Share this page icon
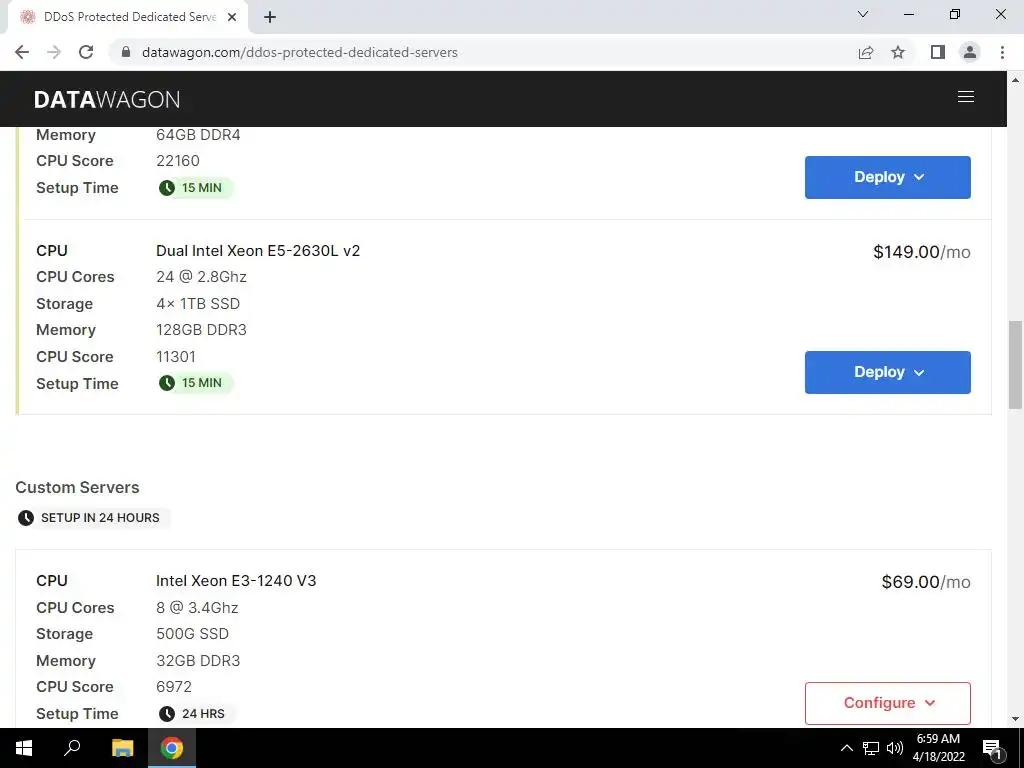 866,52
